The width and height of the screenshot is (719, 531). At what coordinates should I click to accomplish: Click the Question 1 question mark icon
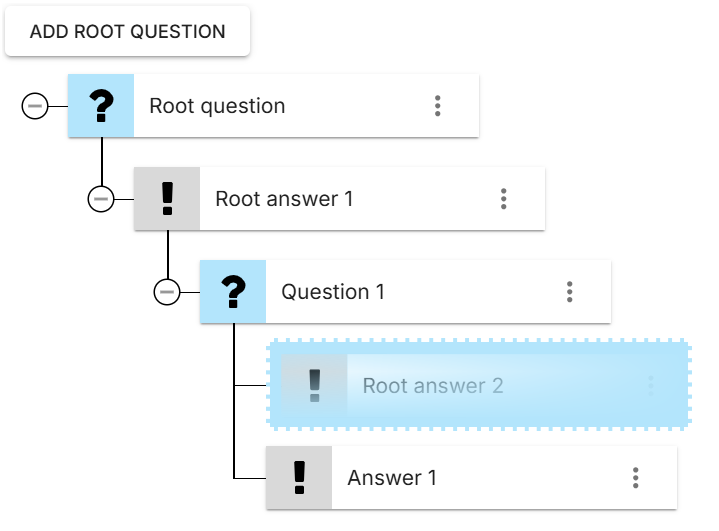point(233,291)
